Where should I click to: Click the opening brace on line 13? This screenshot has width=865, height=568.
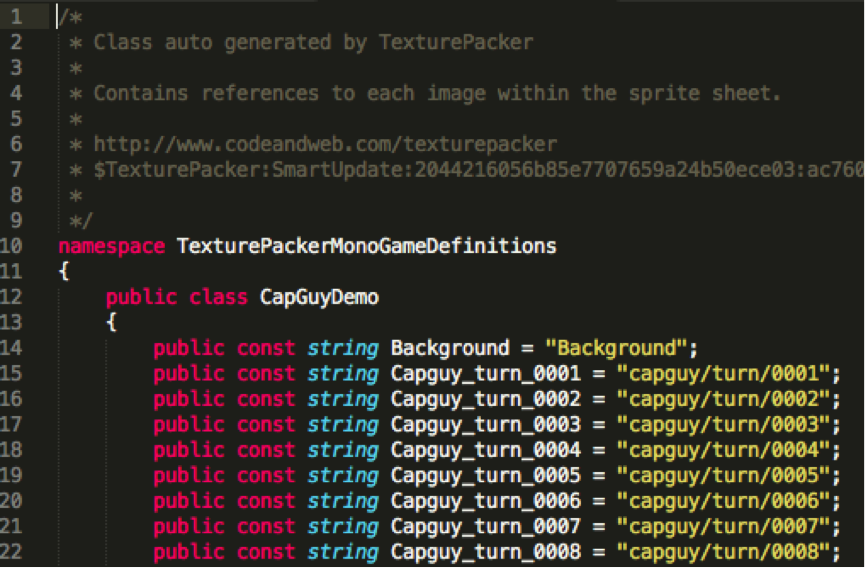click(111, 322)
